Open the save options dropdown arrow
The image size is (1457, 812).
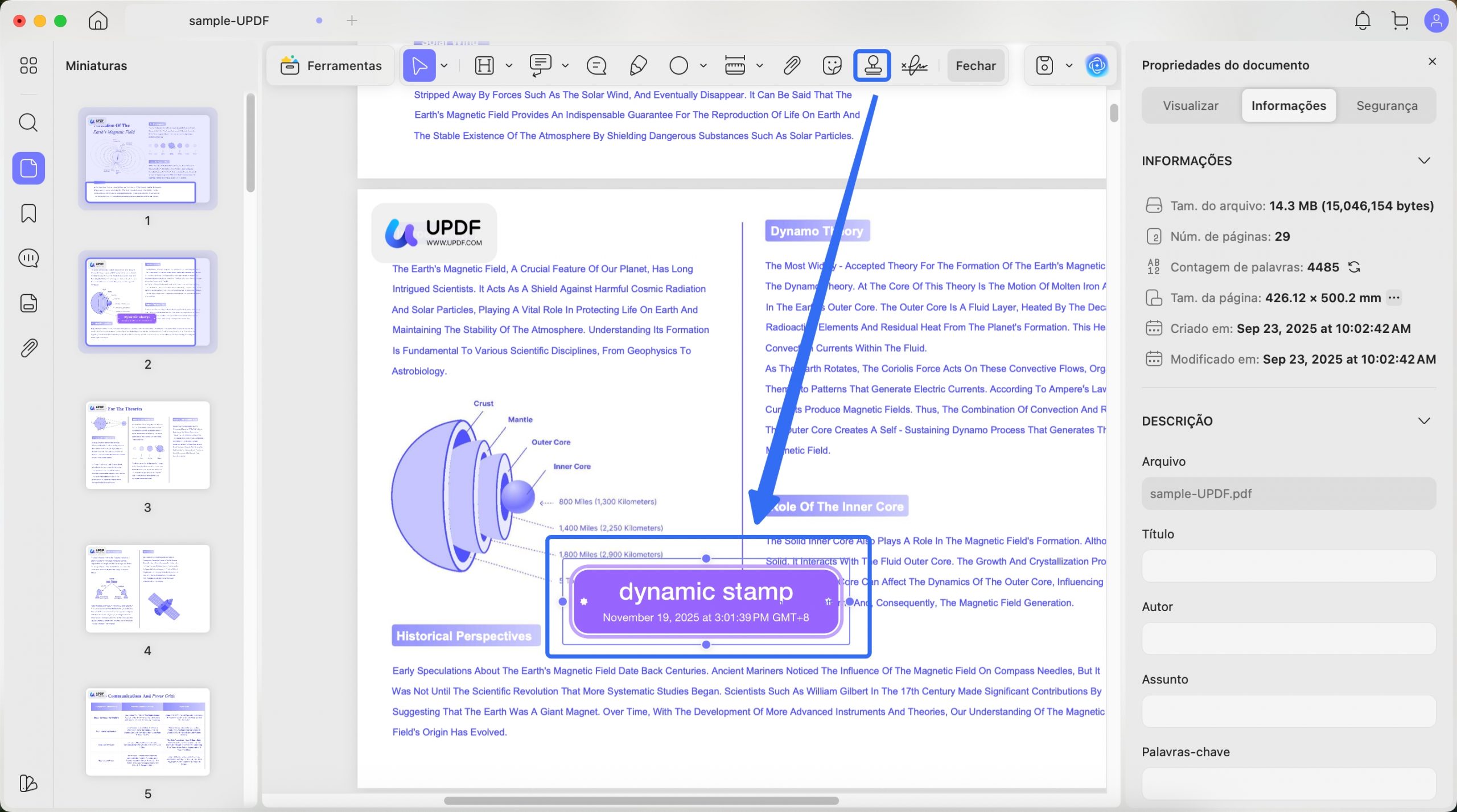click(1069, 65)
